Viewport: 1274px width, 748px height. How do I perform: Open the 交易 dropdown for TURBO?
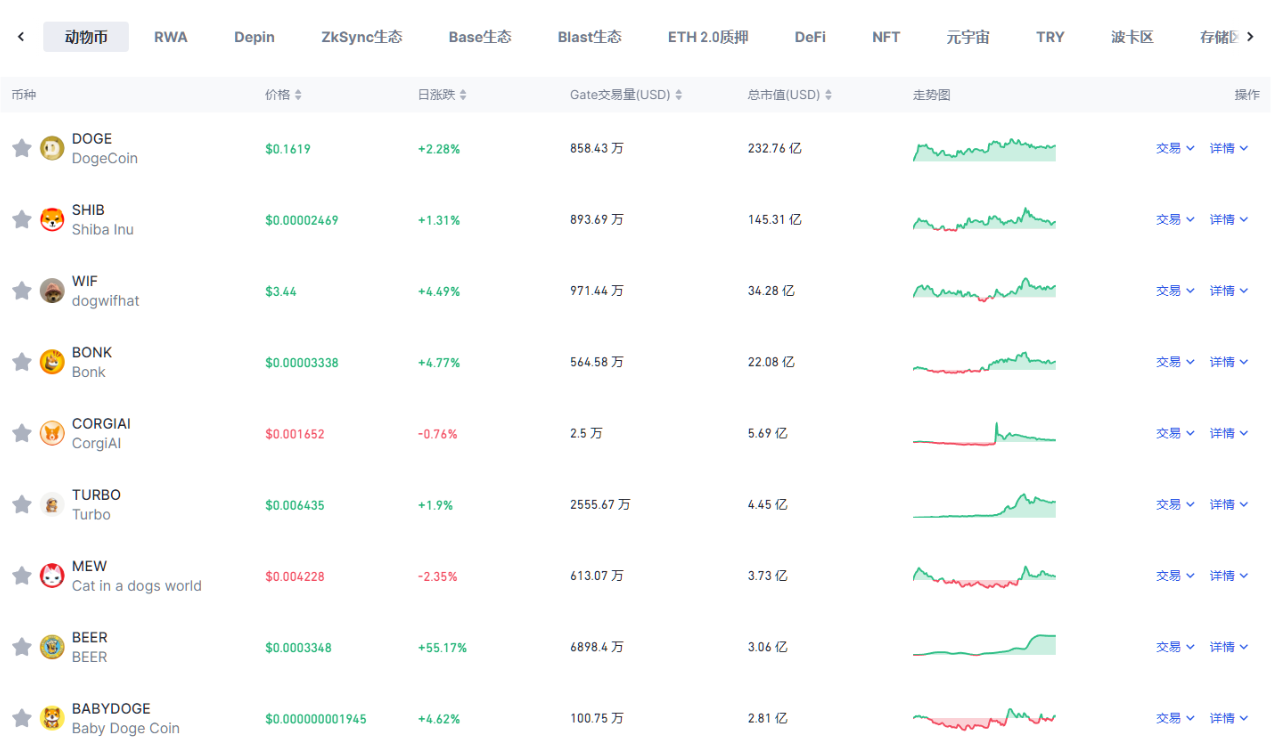[1175, 505]
